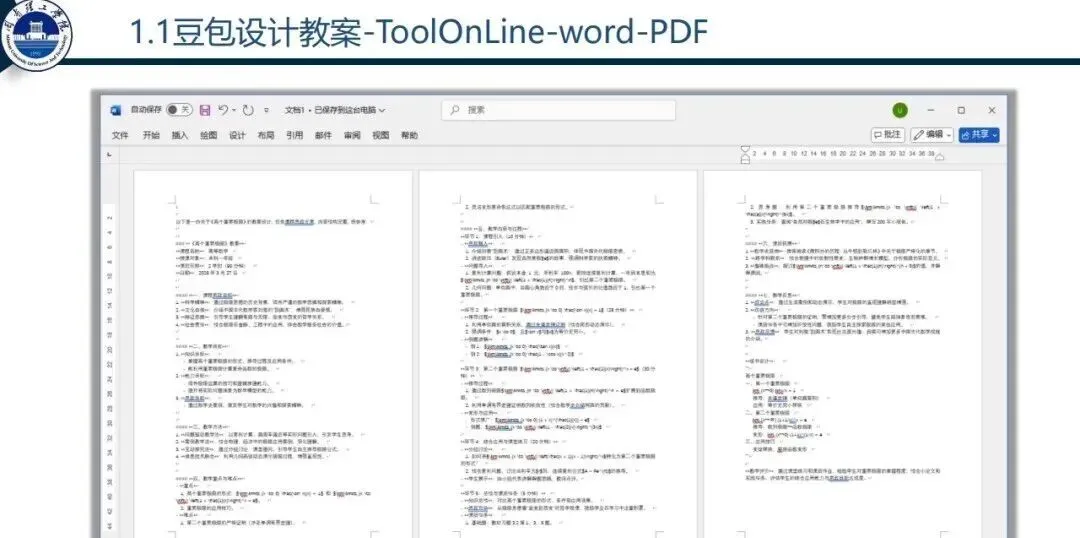The width and height of the screenshot is (1080, 538).
Task: Open the 视图 ribbon tab
Action: (381, 135)
